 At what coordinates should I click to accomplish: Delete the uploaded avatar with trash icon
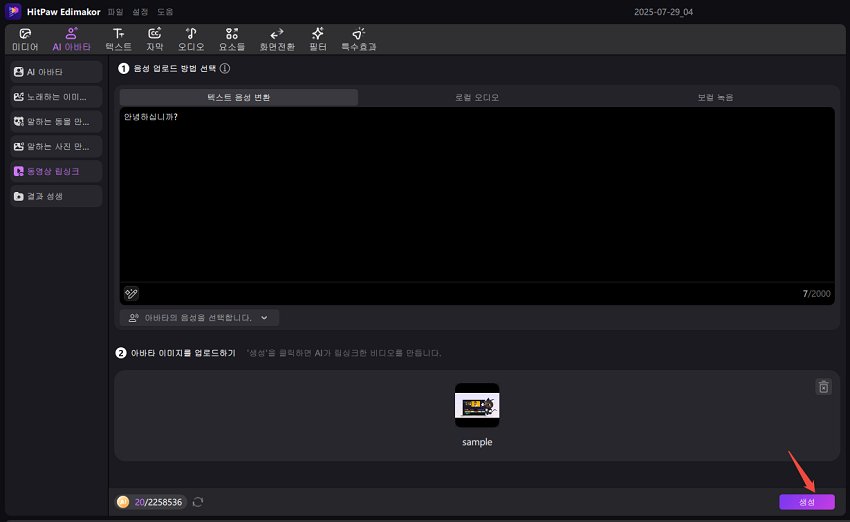823,387
